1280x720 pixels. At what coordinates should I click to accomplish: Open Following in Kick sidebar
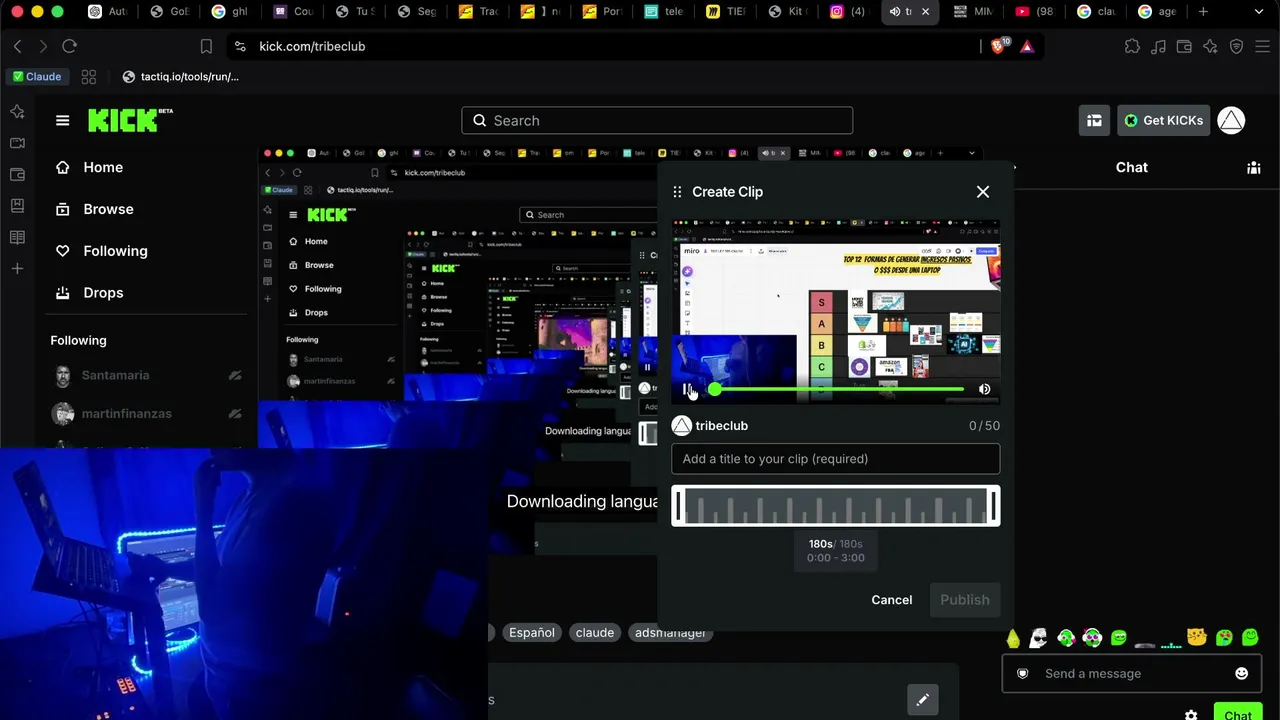click(101, 251)
